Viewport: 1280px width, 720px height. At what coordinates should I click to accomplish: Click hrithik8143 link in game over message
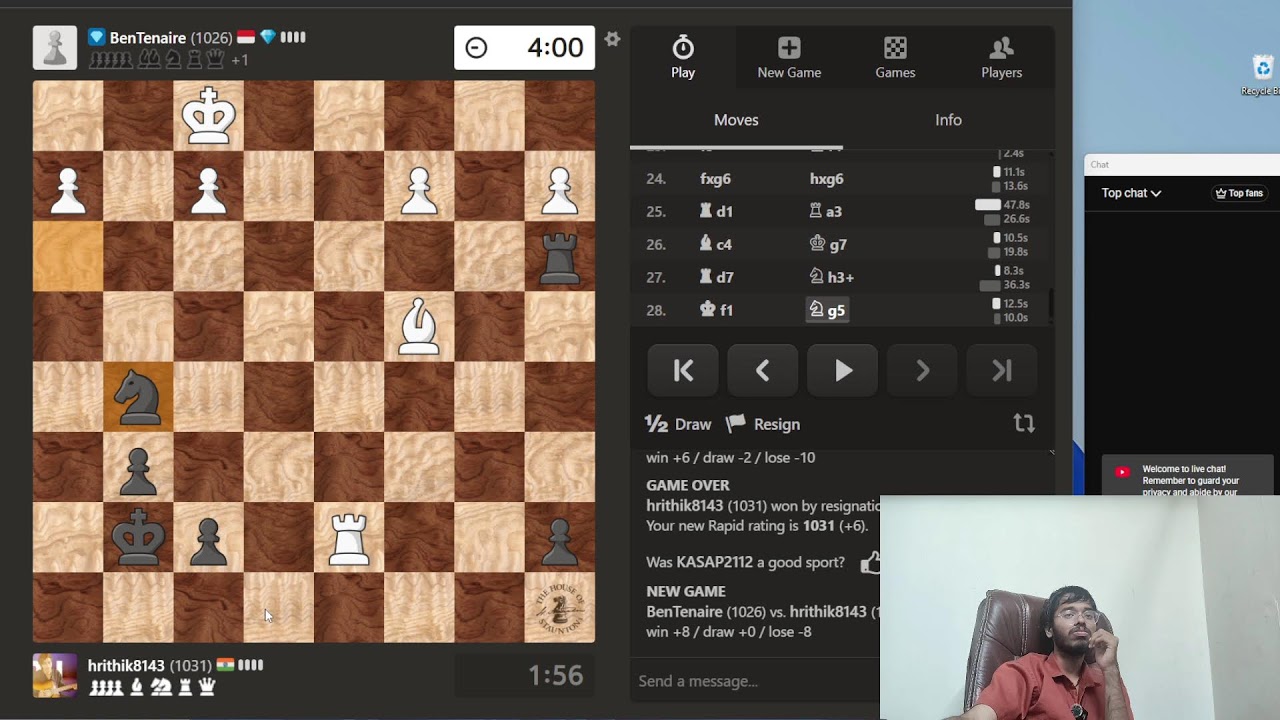click(x=685, y=506)
